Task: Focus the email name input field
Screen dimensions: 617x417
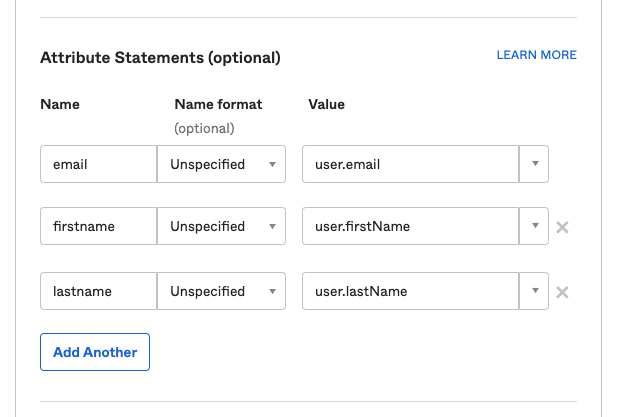Action: (x=98, y=164)
